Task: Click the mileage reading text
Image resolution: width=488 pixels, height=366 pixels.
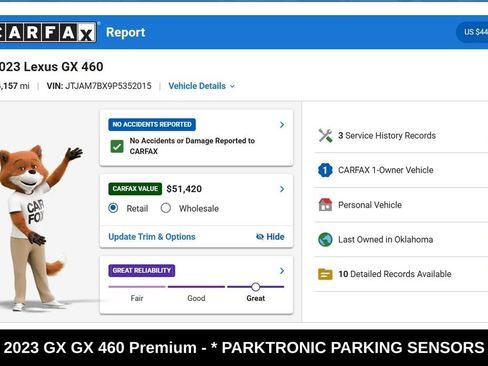Action: coord(15,86)
